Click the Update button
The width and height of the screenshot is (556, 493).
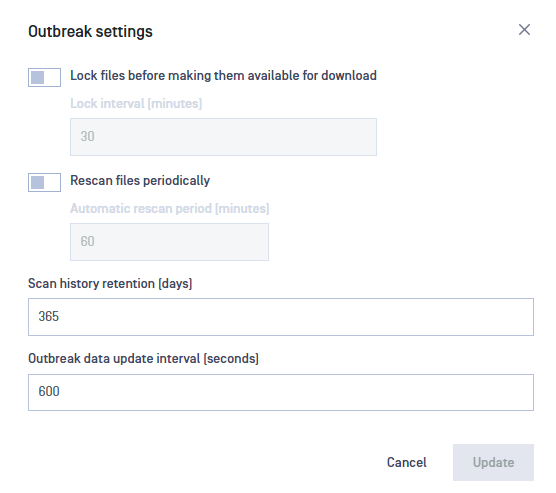[x=493, y=462]
